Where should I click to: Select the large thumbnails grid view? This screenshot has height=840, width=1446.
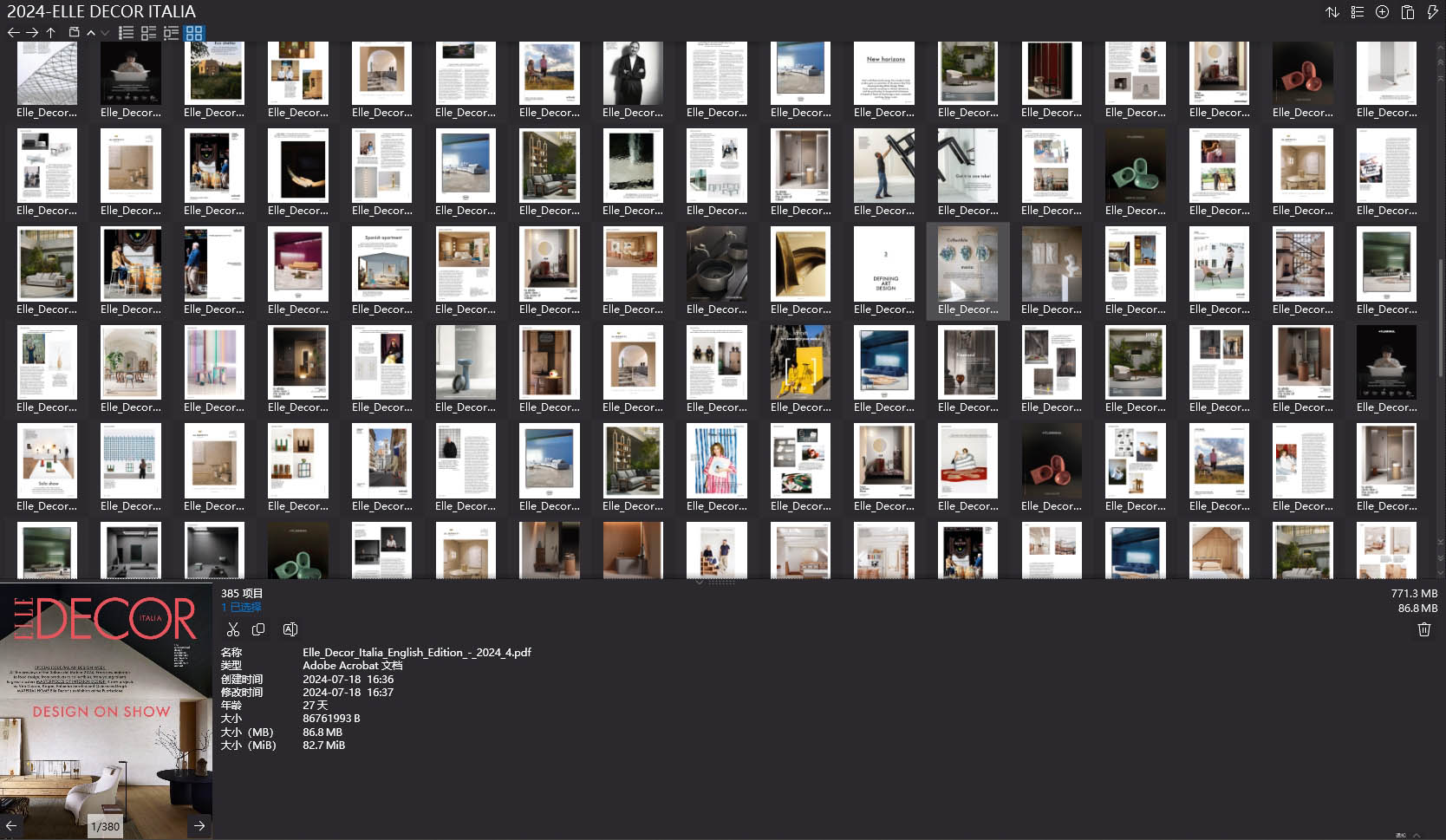(x=194, y=33)
